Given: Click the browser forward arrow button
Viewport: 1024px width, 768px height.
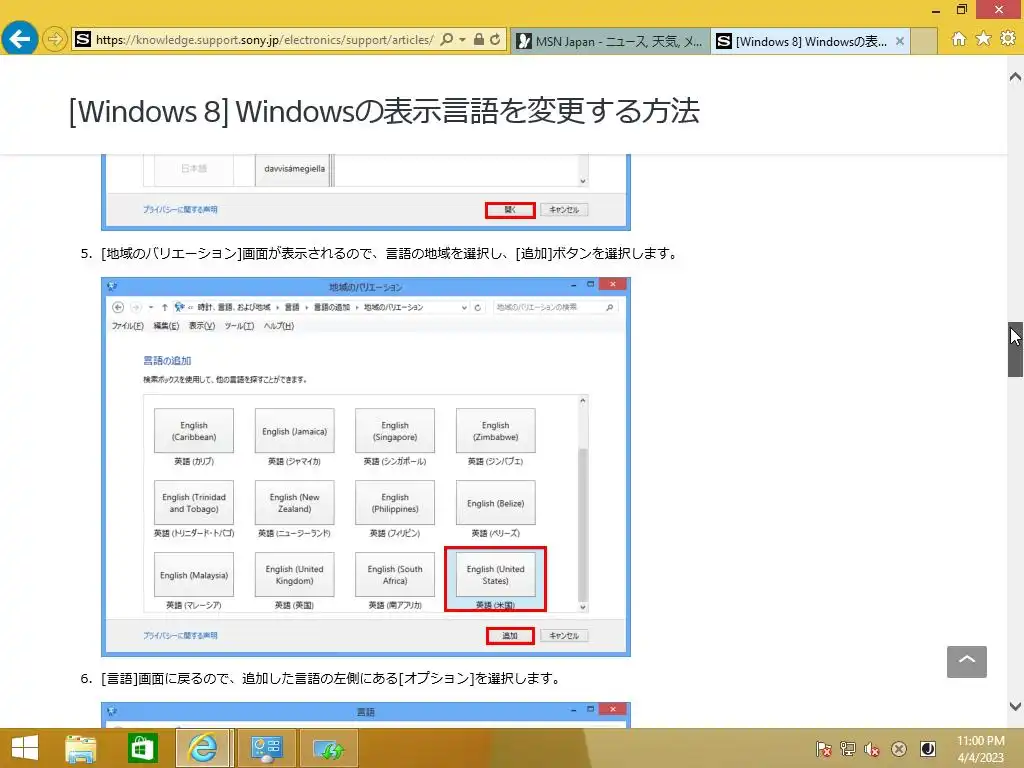Looking at the screenshot, I should (56, 40).
